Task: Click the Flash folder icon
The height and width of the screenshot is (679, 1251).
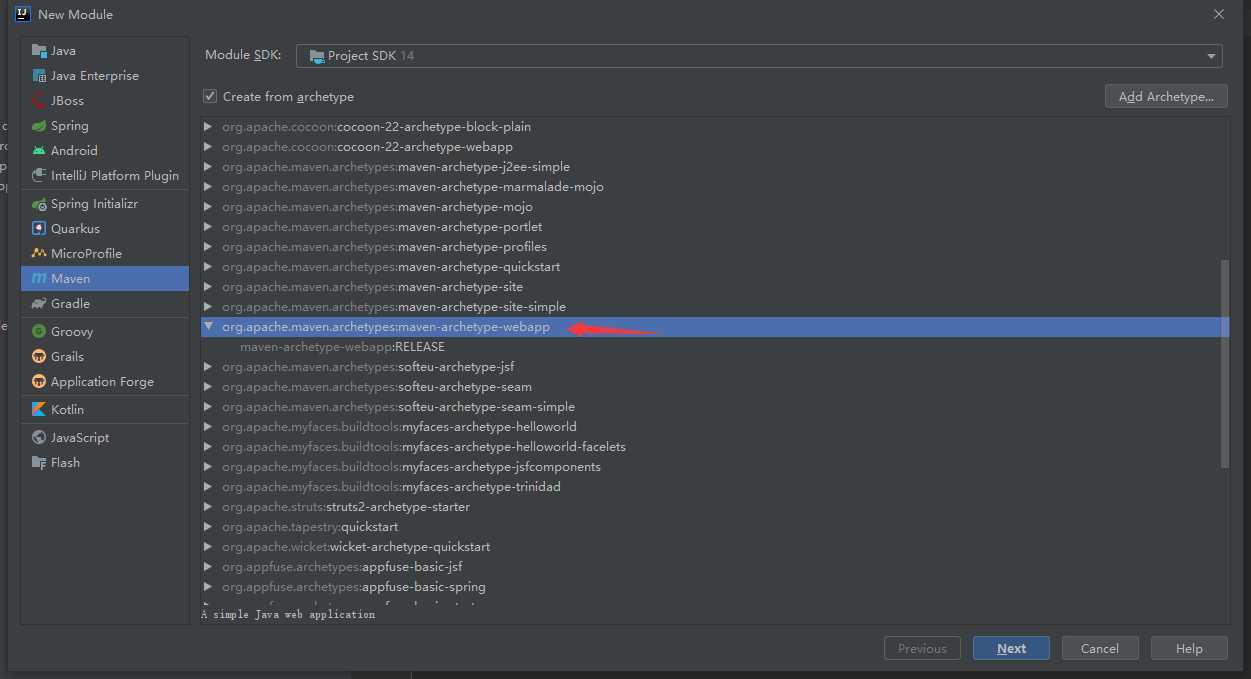Action: coord(39,463)
